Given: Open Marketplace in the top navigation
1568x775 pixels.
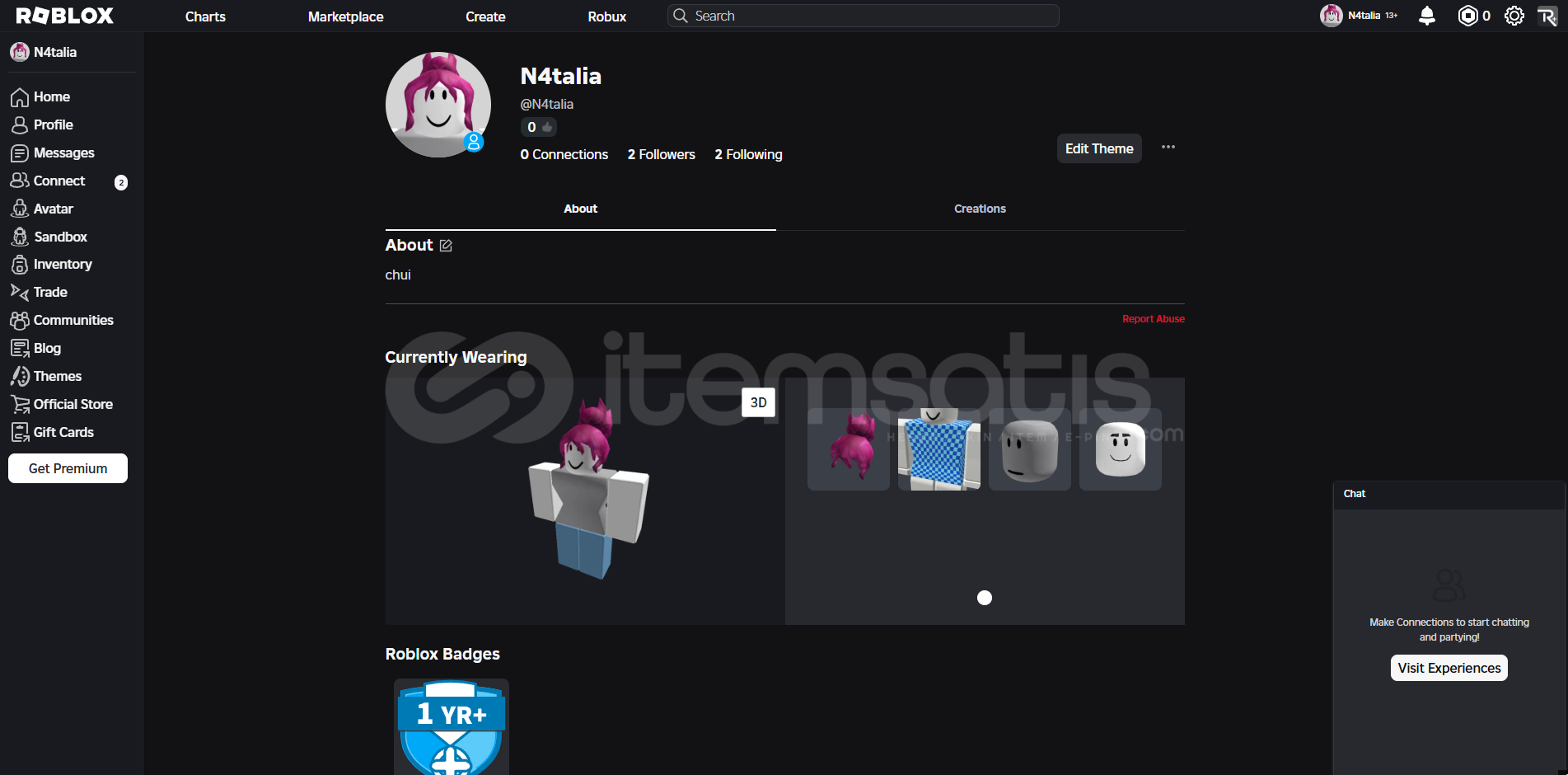Looking at the screenshot, I should click(x=346, y=16).
